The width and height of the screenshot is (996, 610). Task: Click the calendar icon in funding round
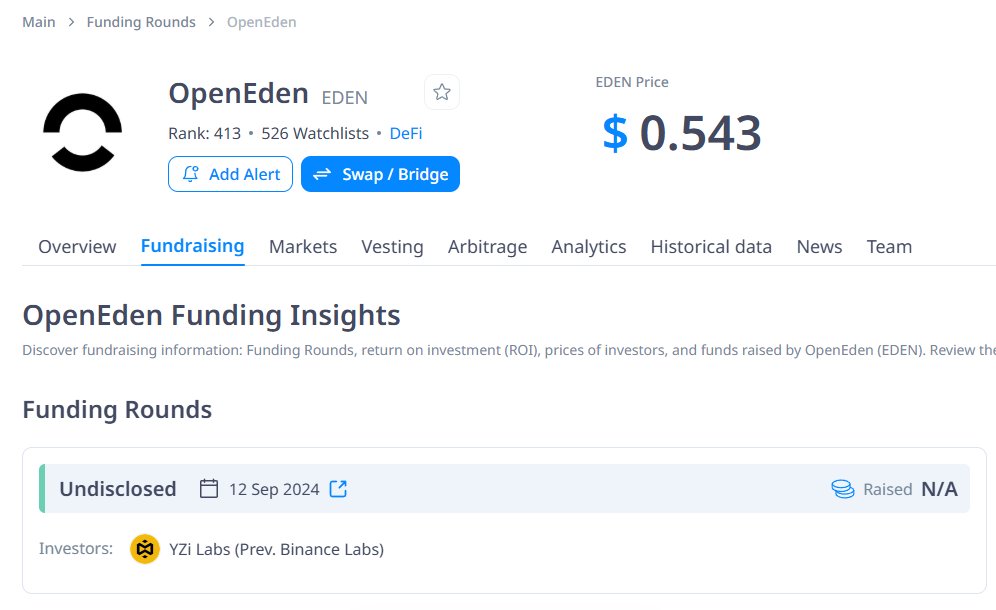coord(209,489)
